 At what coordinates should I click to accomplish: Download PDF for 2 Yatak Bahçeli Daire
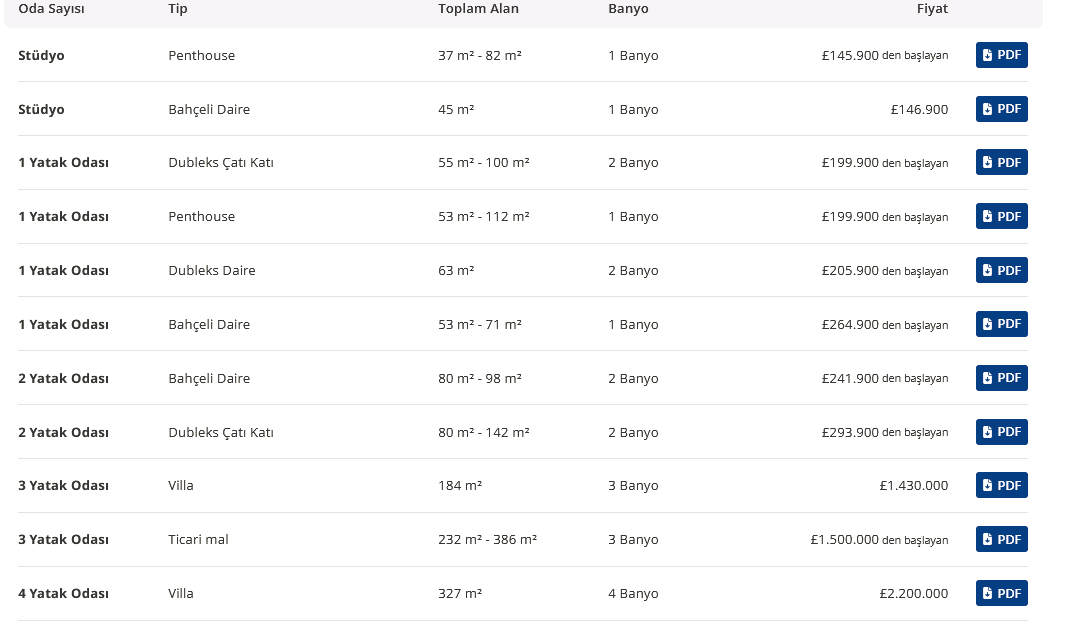1001,378
